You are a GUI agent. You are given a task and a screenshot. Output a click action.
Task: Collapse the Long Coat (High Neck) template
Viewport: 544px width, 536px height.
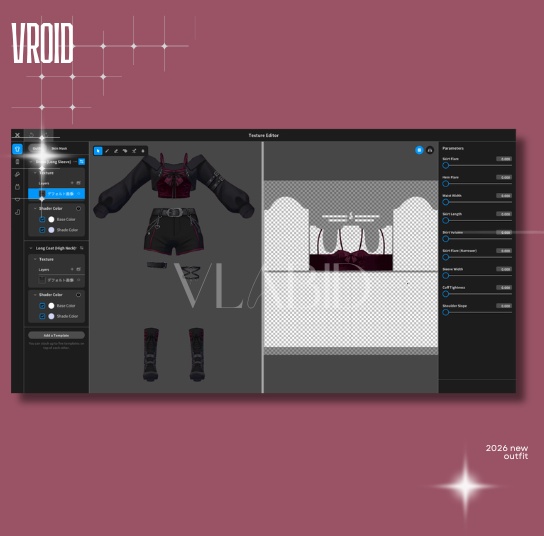31,248
